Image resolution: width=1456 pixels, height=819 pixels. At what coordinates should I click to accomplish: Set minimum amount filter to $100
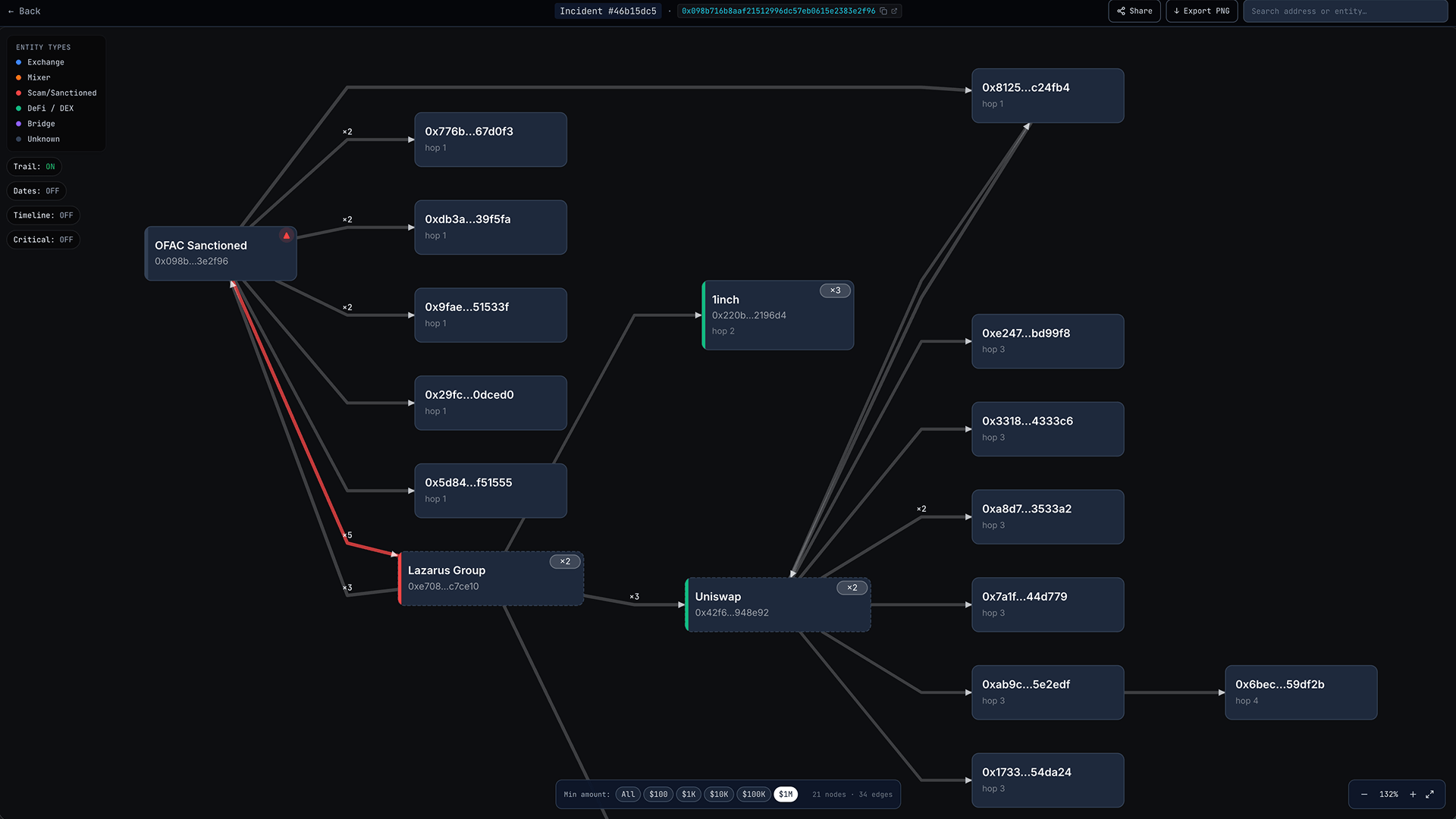(658, 795)
